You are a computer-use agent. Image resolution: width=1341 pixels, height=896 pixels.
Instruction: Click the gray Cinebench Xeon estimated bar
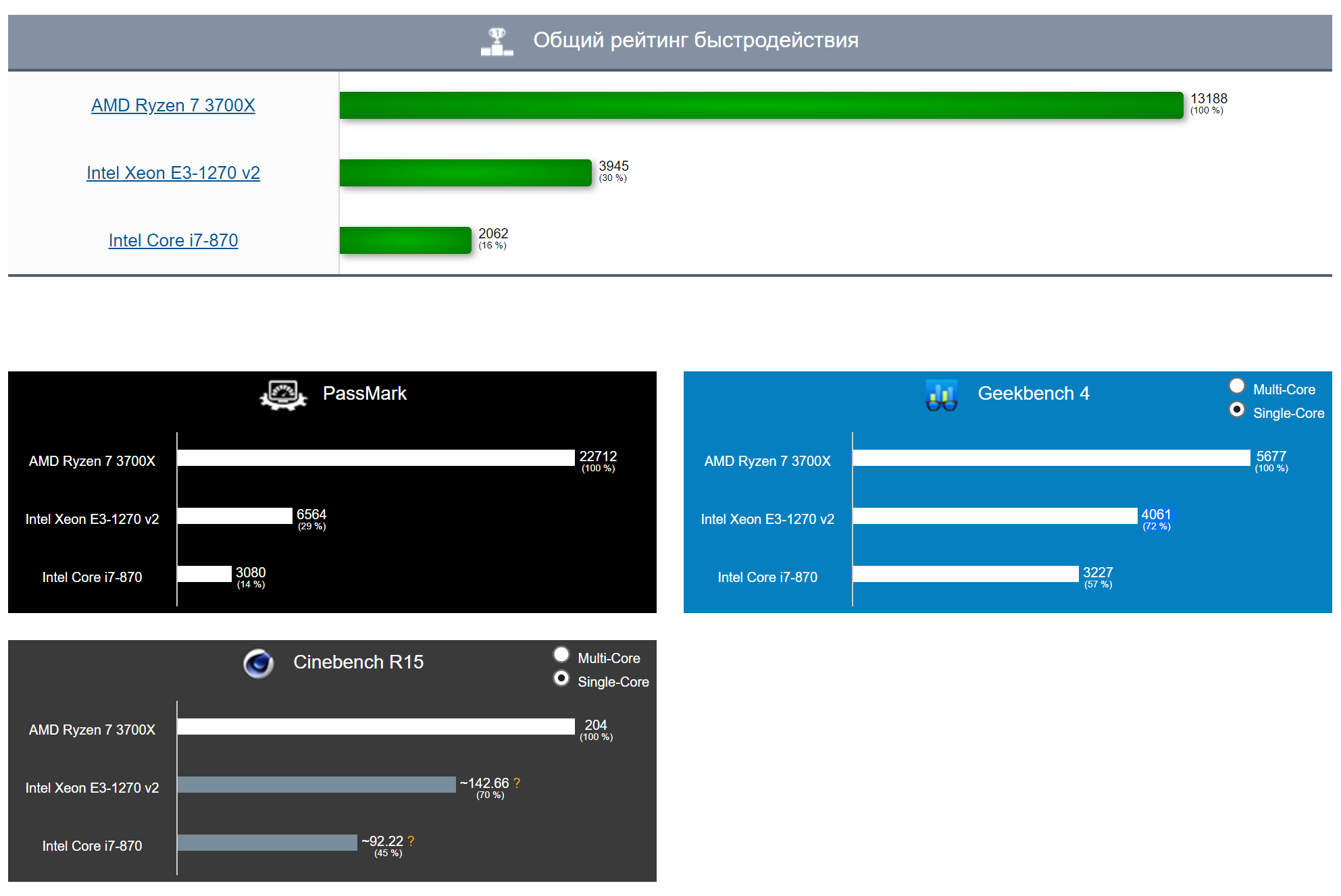coord(316,785)
